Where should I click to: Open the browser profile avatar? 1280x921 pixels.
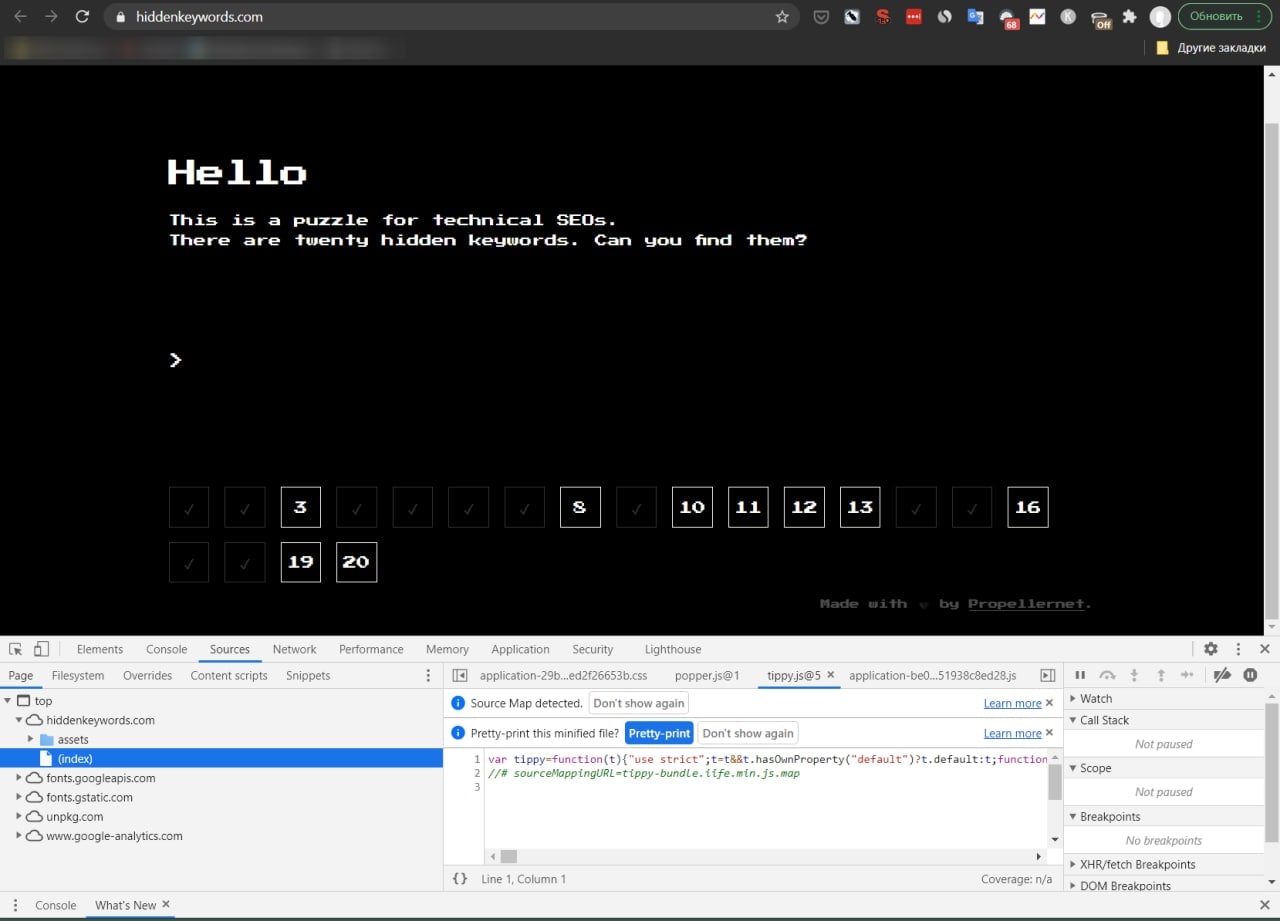tap(1160, 17)
